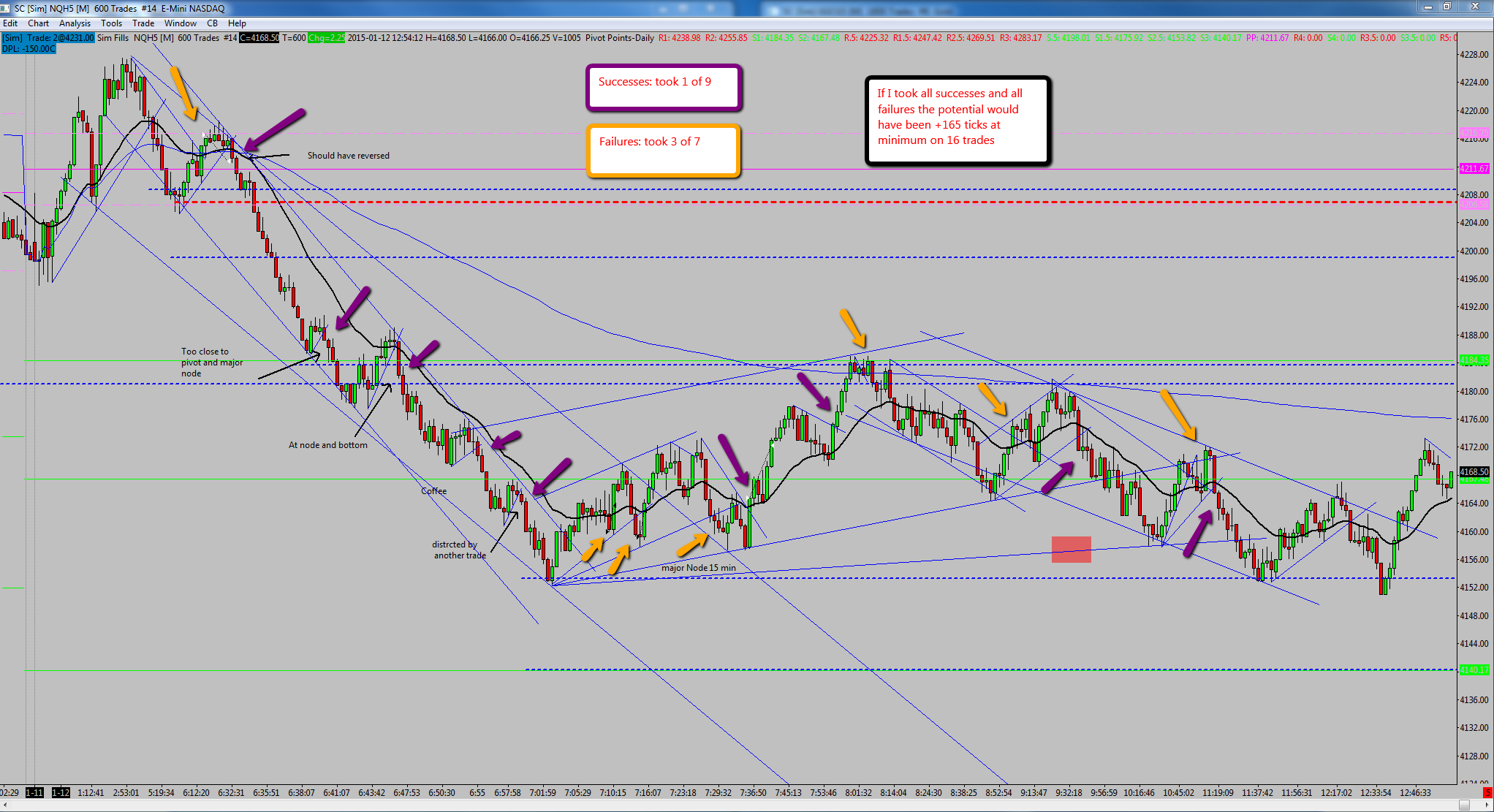Click the red 5 indicator beside the time axis
This screenshot has height=812, width=1494.
click(x=1487, y=792)
